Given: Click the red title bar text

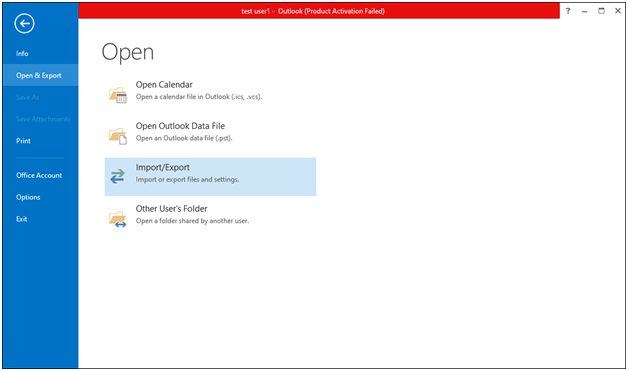Looking at the screenshot, I should tap(313, 11).
